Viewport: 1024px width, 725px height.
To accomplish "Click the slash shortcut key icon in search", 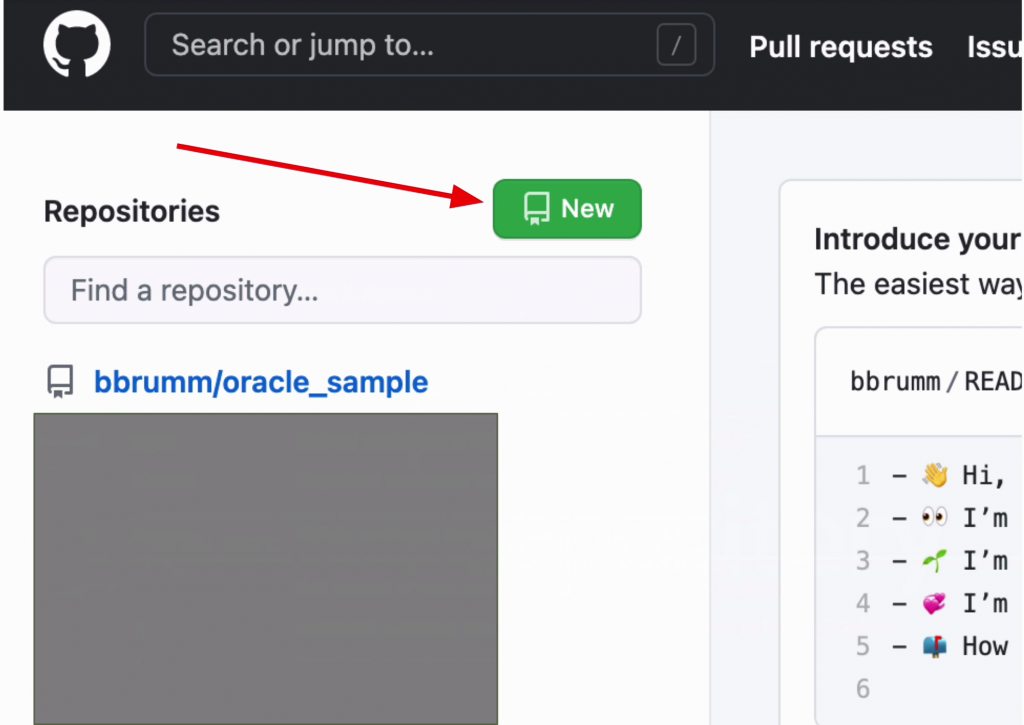I will click(676, 45).
